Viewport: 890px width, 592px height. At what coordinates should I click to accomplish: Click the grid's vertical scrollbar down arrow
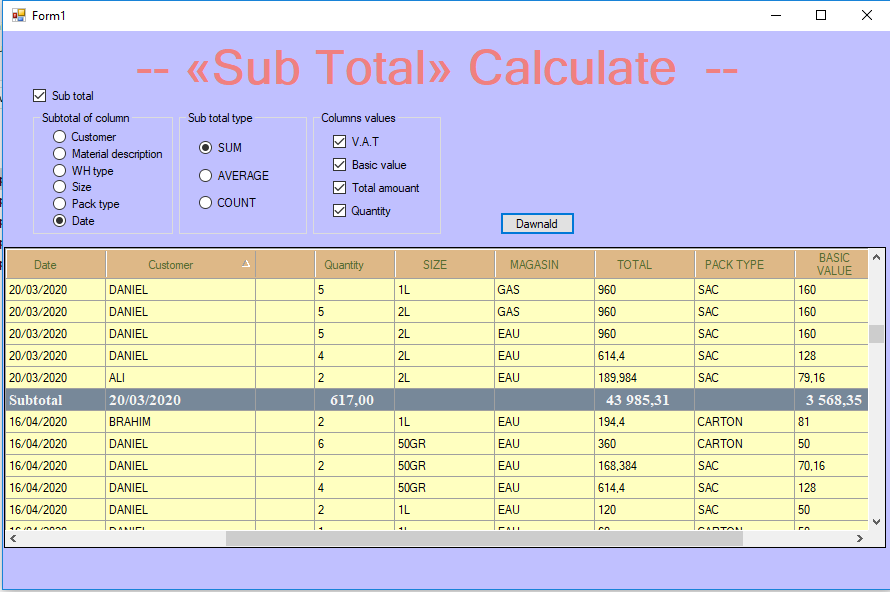point(876,522)
